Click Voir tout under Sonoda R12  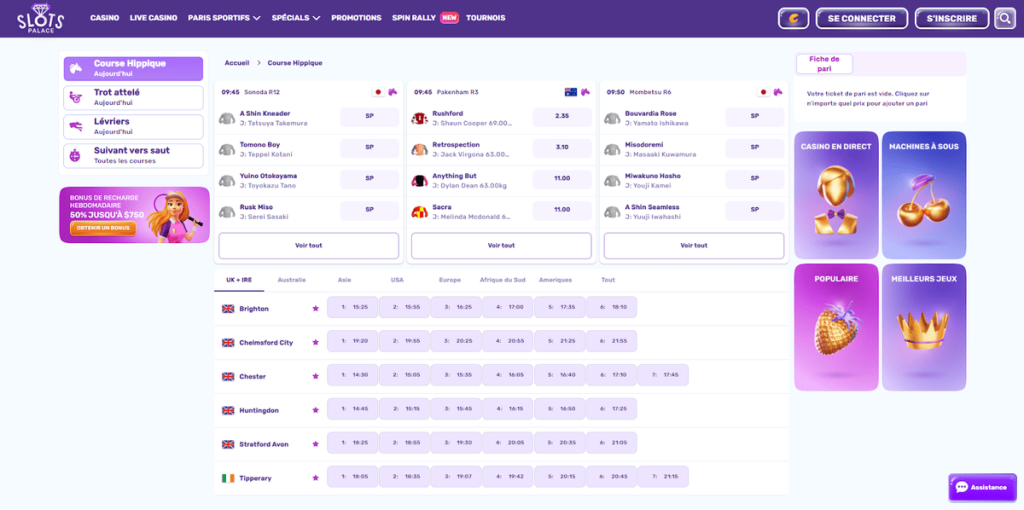[308, 246]
